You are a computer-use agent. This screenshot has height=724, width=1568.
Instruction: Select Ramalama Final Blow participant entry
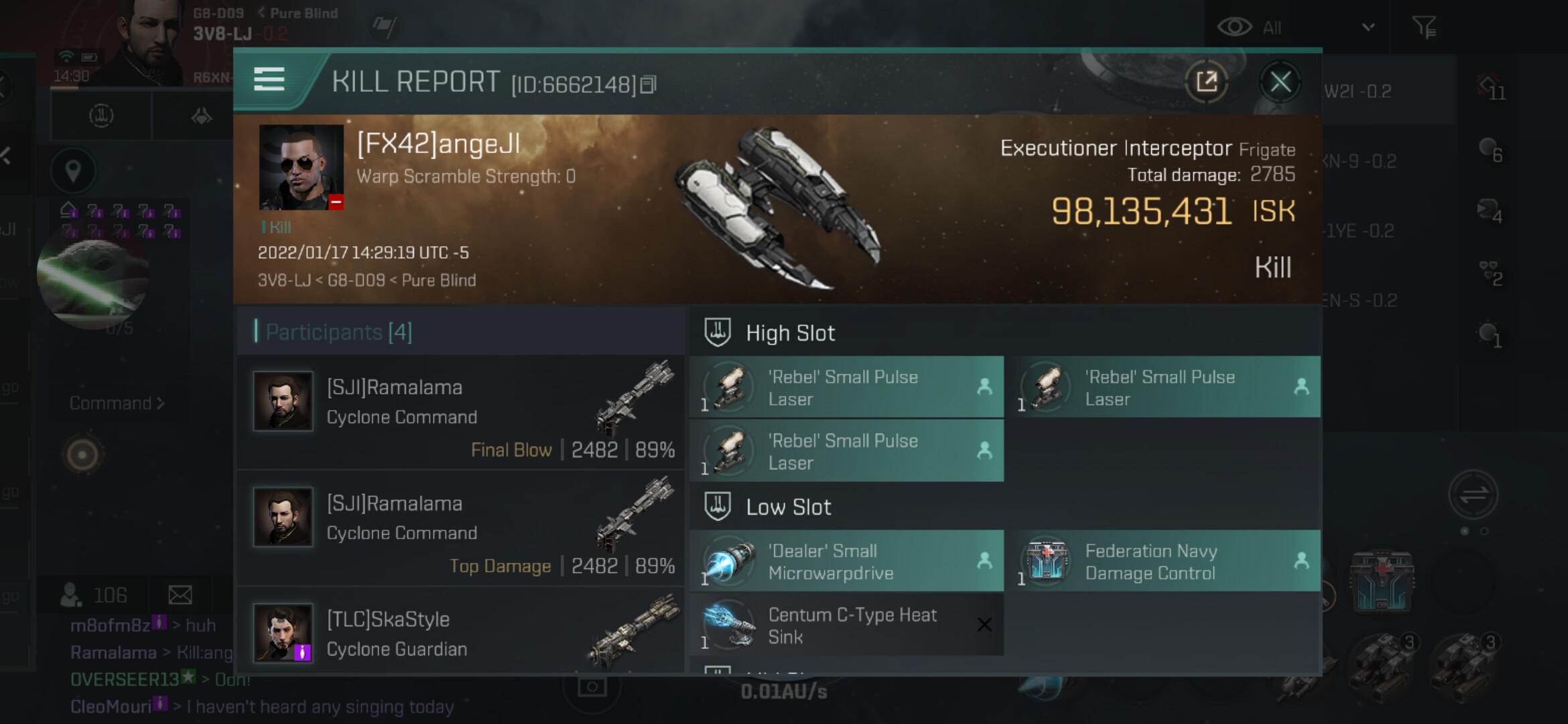tap(461, 412)
